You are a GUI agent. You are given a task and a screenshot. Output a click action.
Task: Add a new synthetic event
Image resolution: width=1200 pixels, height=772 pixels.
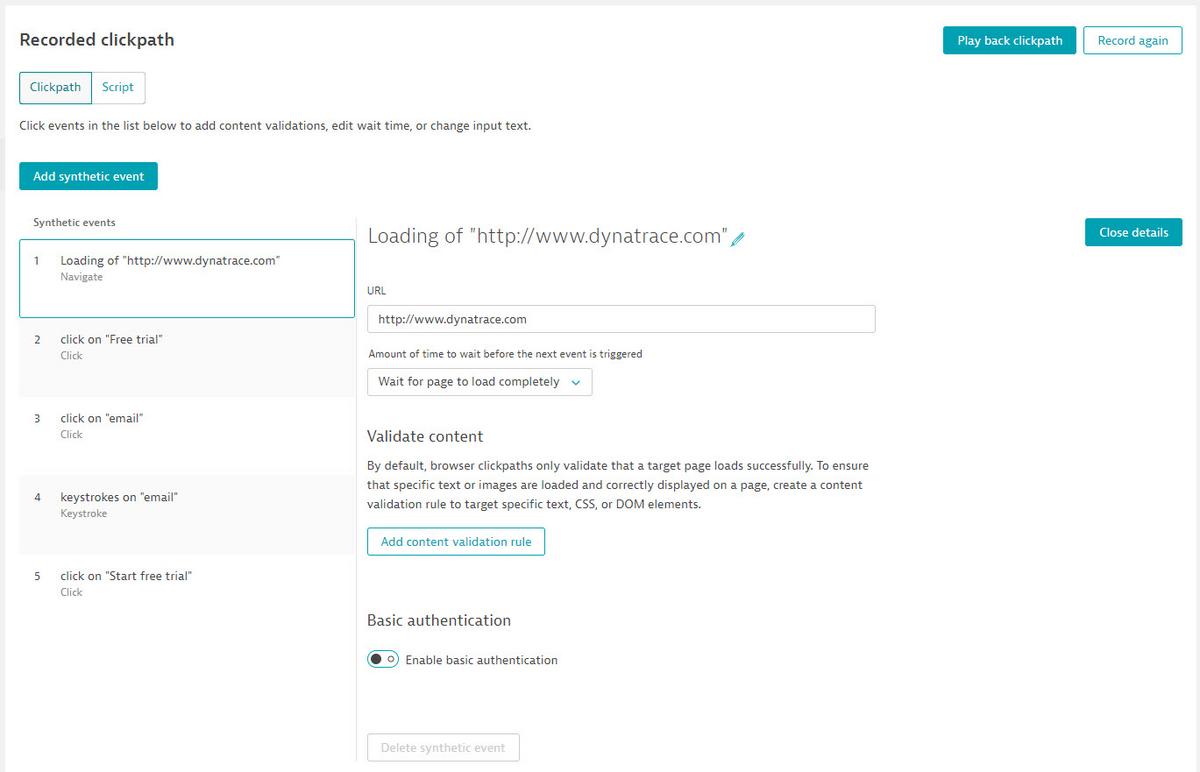pos(88,176)
